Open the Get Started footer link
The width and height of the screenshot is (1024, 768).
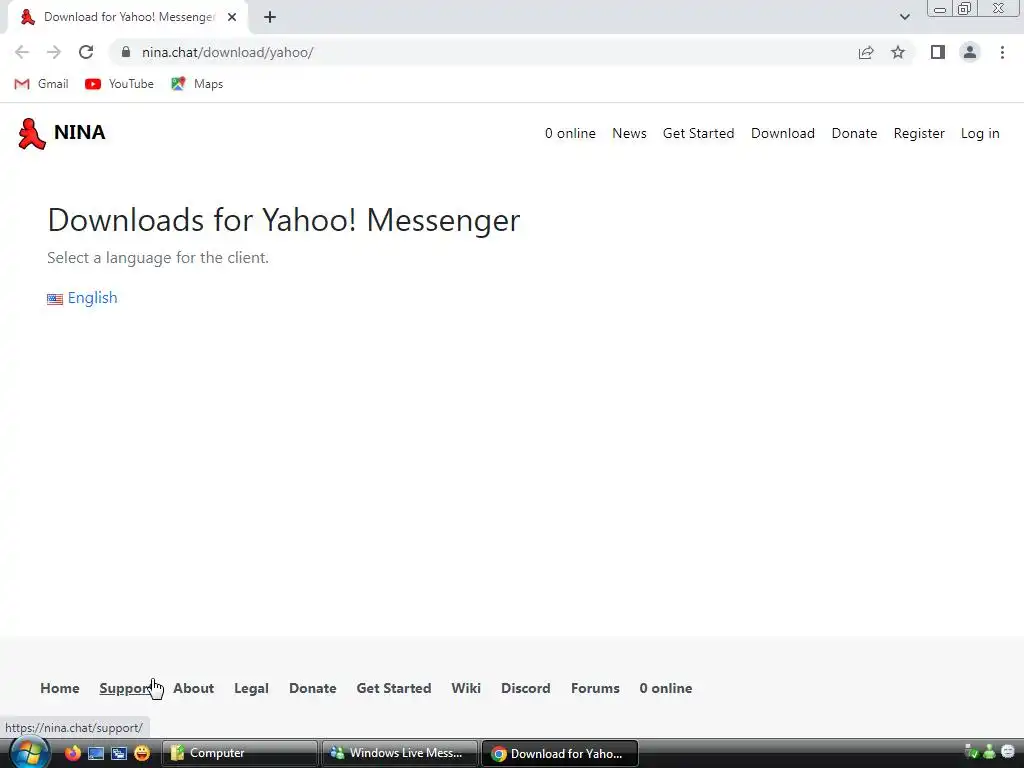tap(394, 688)
